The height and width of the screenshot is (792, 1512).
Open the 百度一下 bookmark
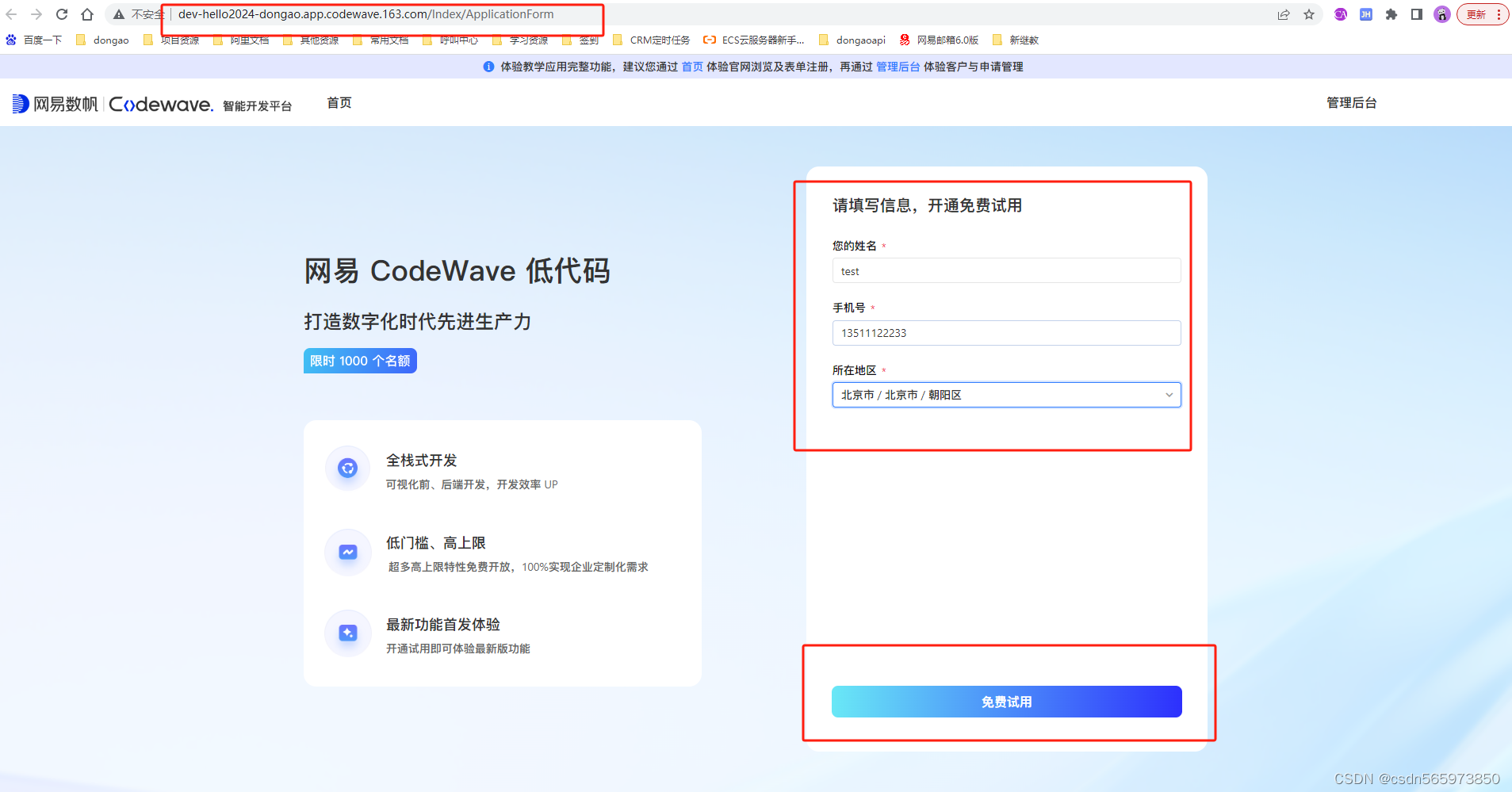tap(34, 40)
